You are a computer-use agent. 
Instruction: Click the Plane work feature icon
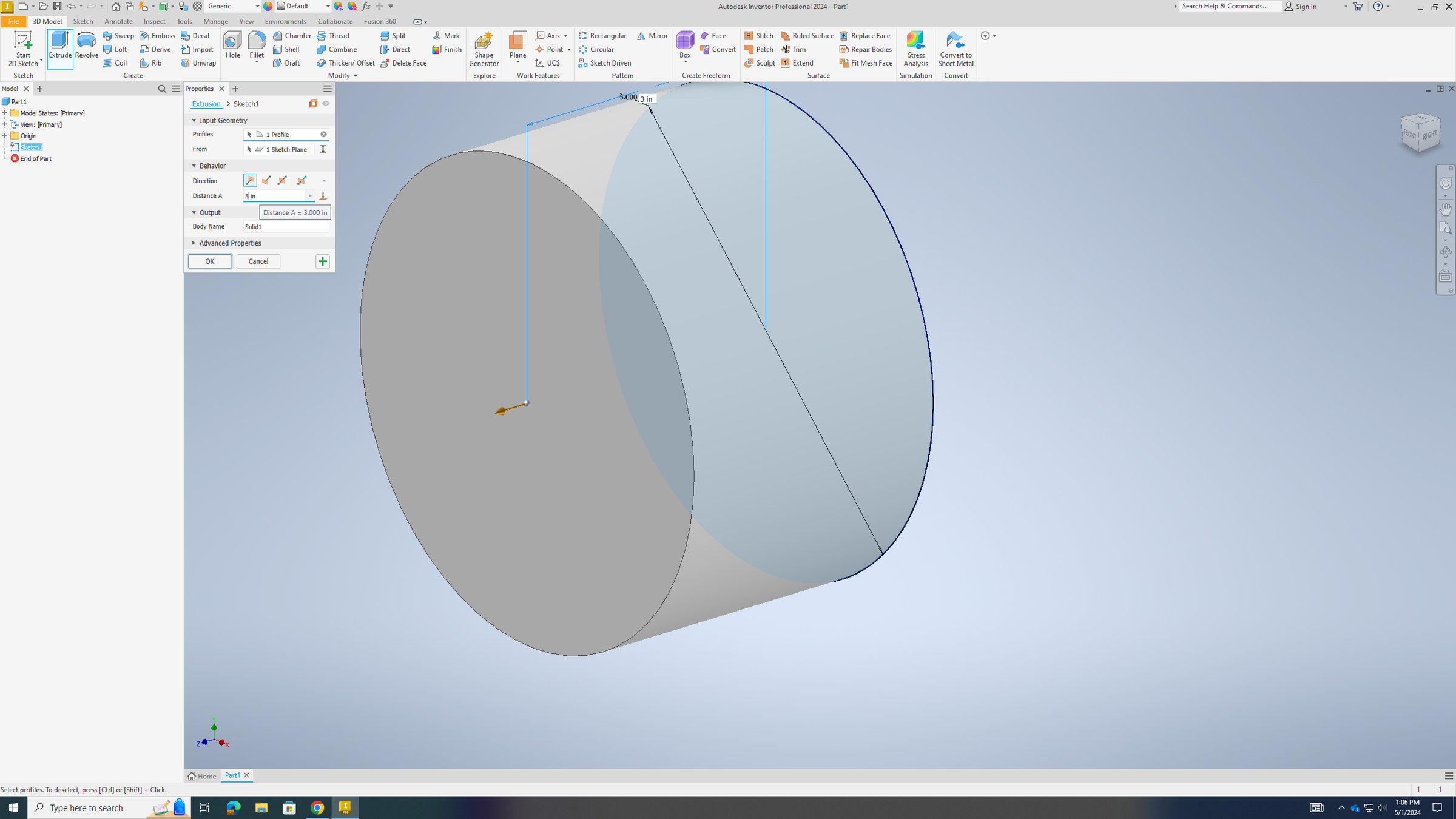[x=517, y=41]
